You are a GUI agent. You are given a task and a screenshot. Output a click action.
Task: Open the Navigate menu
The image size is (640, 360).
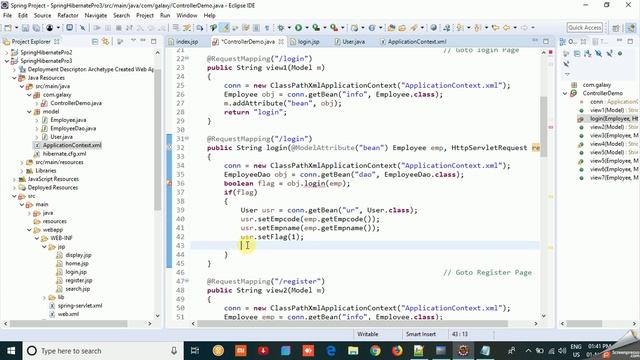[96, 16]
